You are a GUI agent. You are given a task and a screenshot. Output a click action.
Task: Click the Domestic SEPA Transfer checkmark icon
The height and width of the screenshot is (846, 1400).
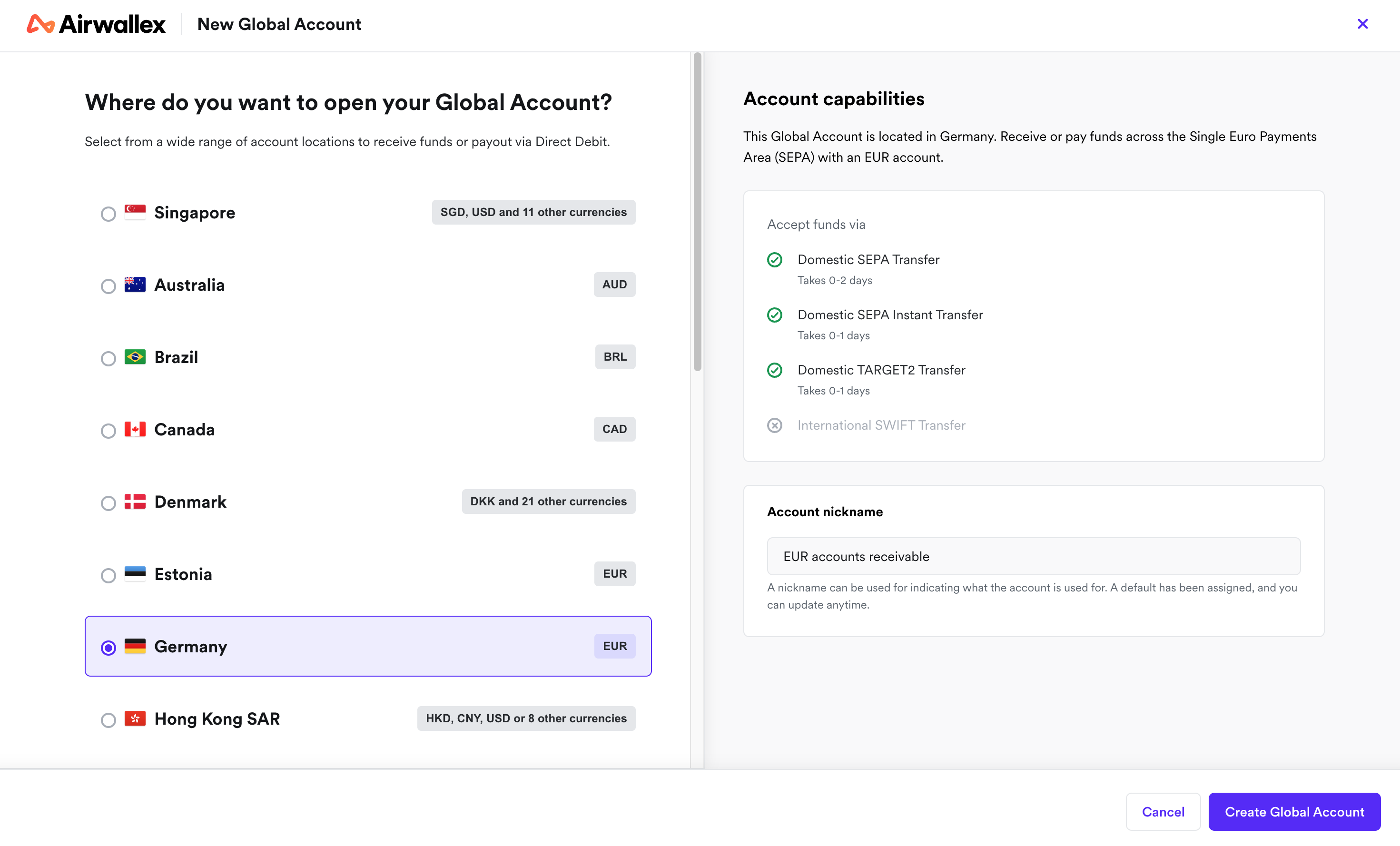[x=774, y=260]
